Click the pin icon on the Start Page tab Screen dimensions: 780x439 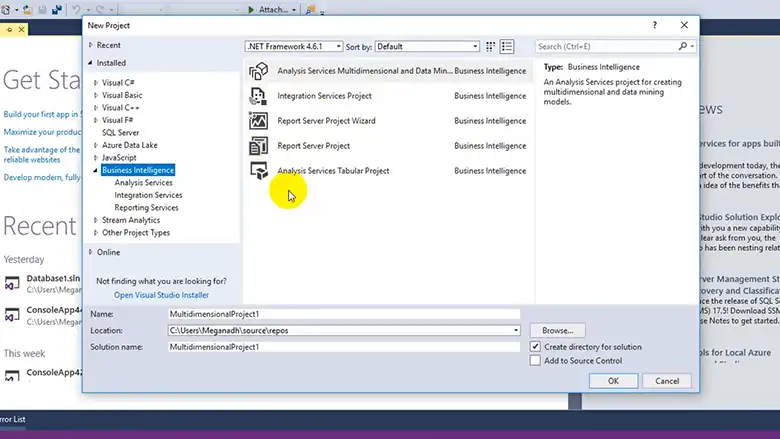click(x=9, y=30)
